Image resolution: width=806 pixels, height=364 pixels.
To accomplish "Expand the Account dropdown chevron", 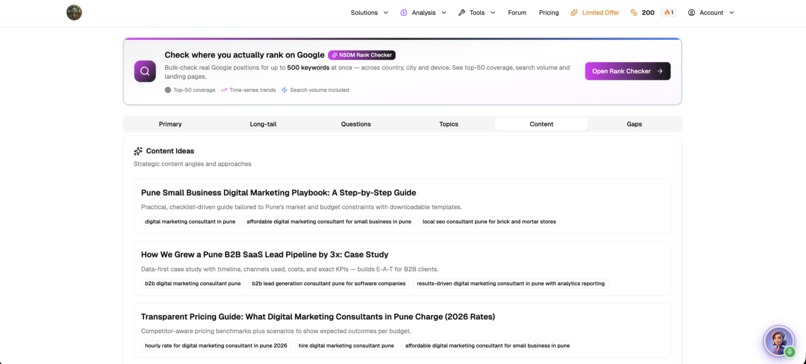I will [x=731, y=13].
